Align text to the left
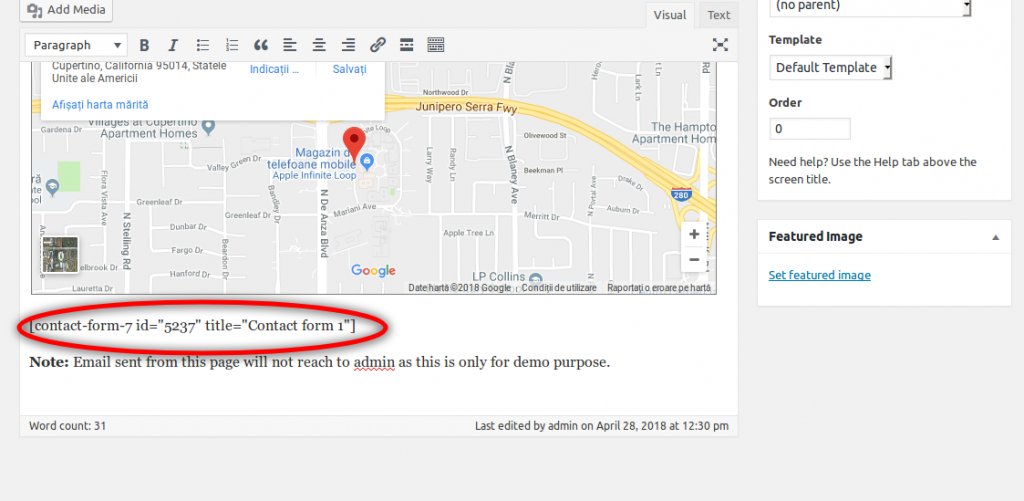1024x501 pixels. pos(290,45)
